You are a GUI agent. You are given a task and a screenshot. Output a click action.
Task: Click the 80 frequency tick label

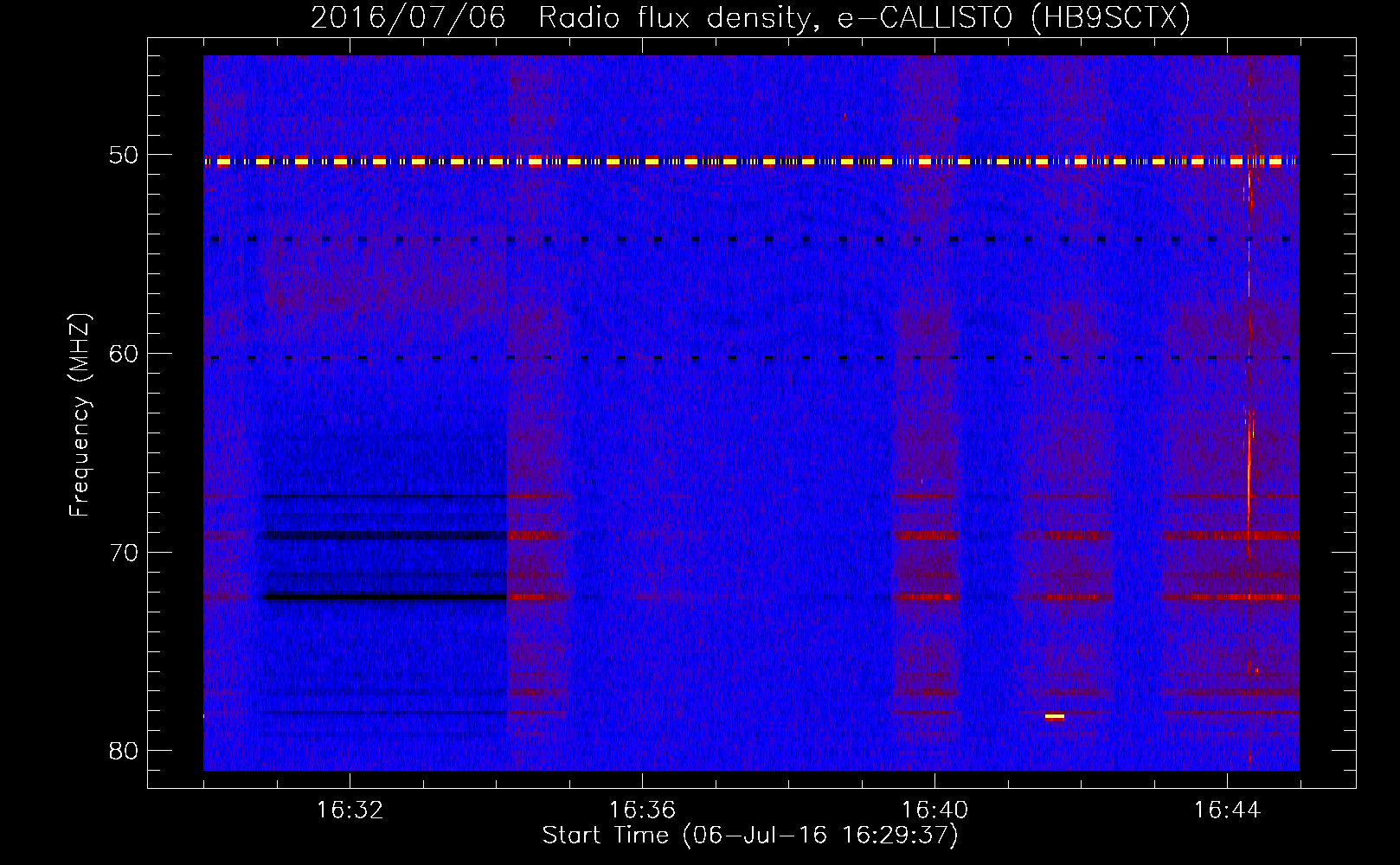coord(124,750)
